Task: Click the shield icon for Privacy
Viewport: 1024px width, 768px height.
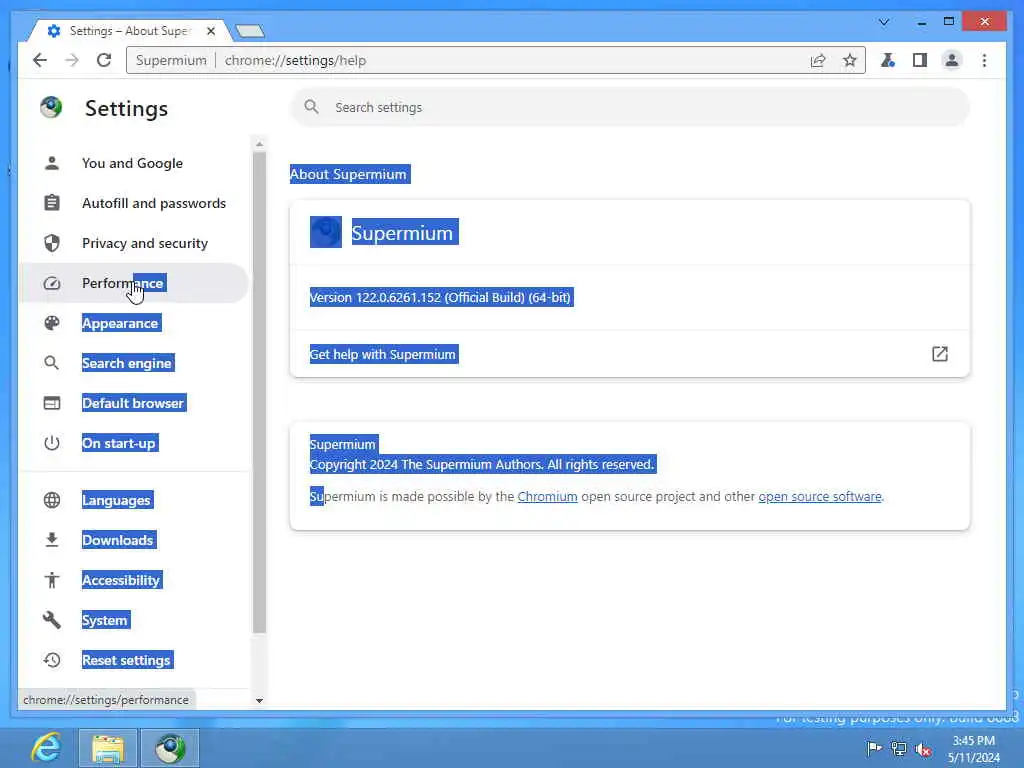Action: click(52, 243)
